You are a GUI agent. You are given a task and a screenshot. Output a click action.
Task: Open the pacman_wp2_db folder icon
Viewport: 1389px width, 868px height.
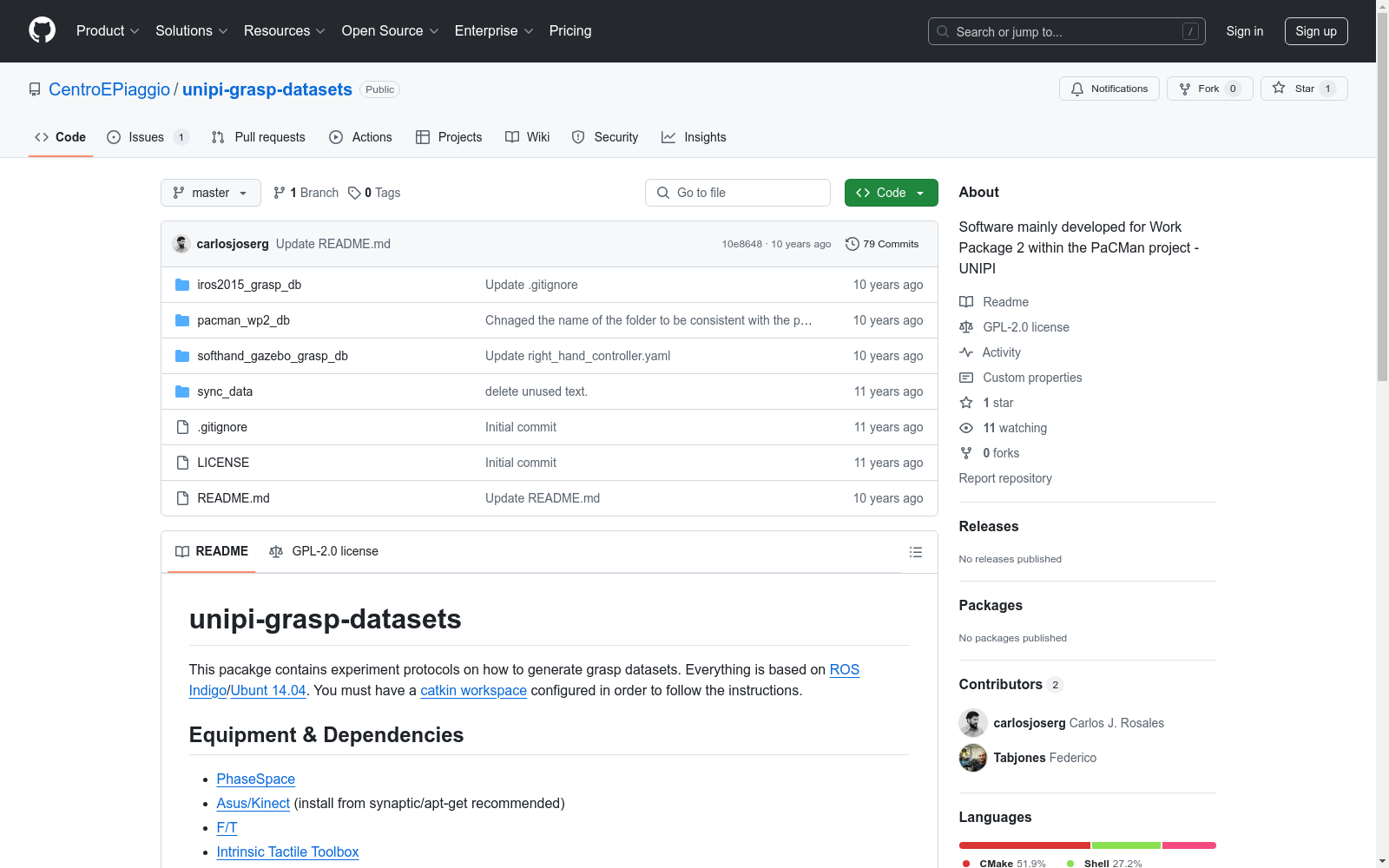(x=182, y=320)
